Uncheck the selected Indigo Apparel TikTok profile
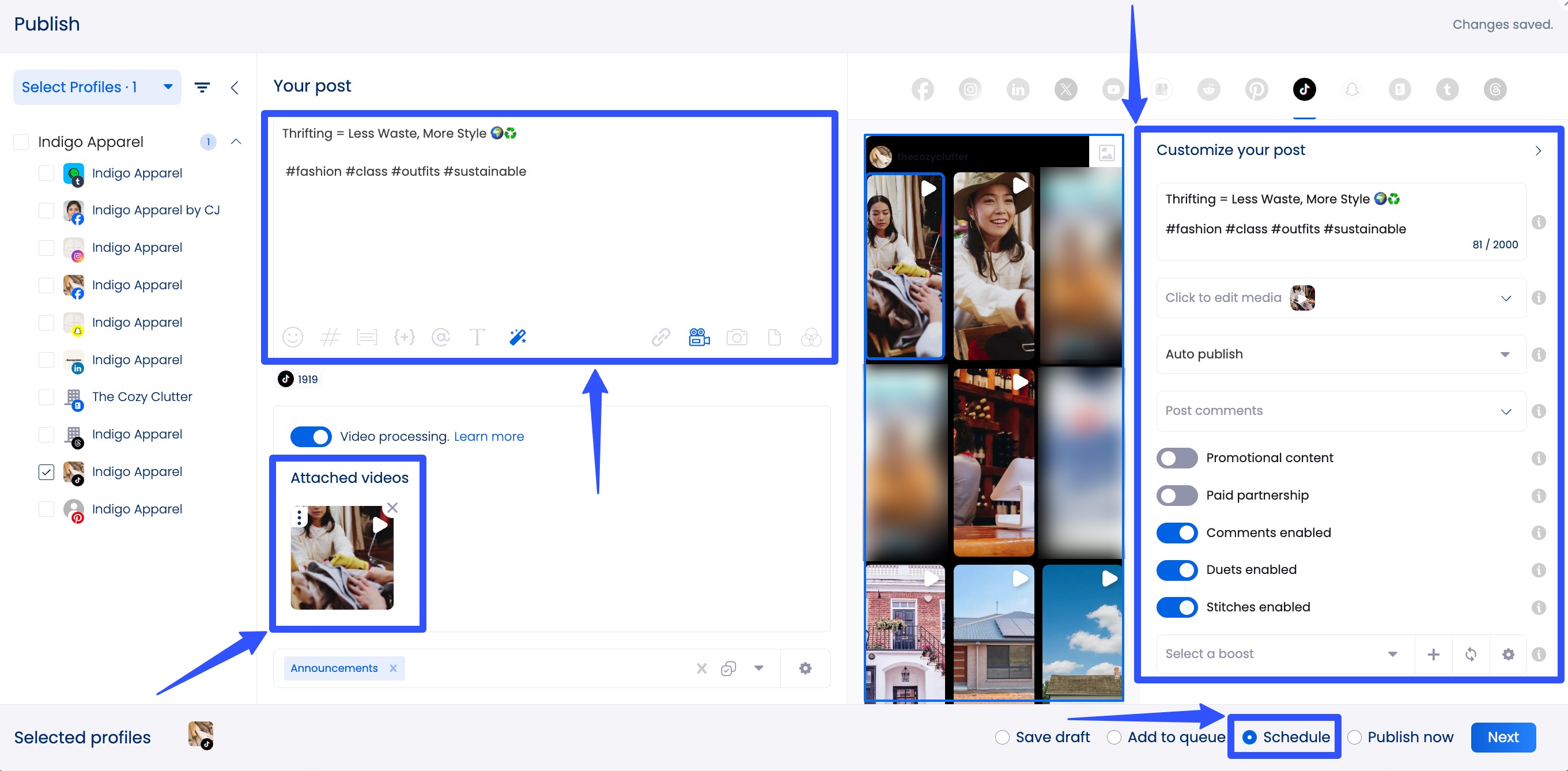Image resolution: width=1568 pixels, height=771 pixels. coord(46,471)
